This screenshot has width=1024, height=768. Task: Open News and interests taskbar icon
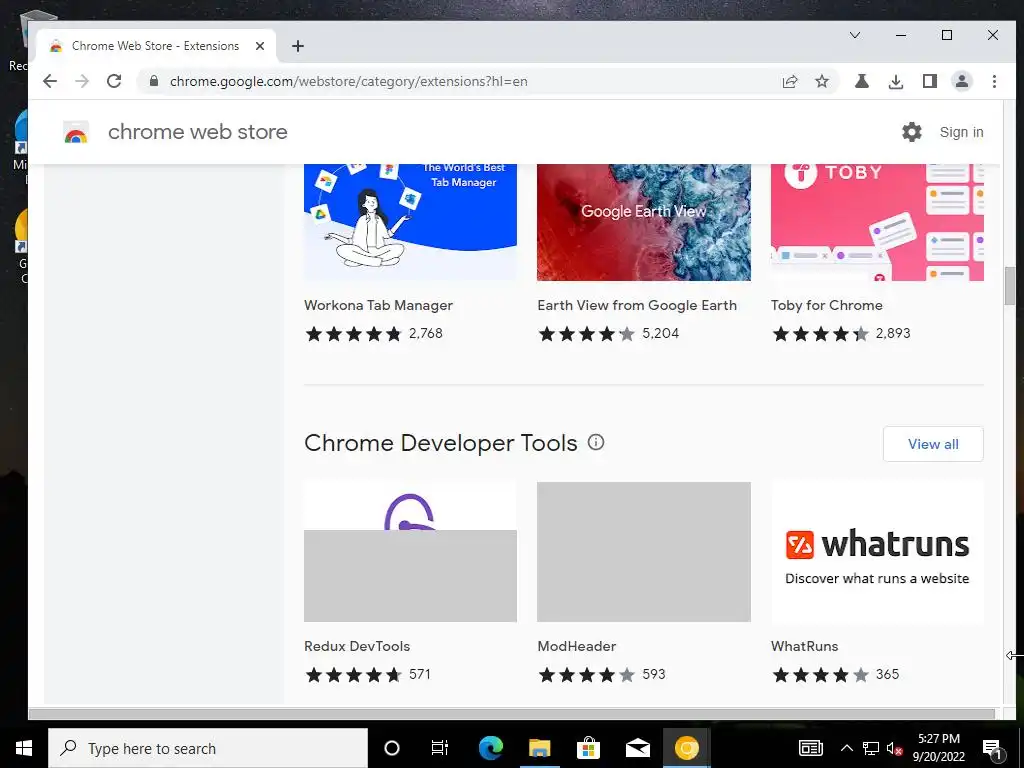pyautogui.click(x=810, y=748)
